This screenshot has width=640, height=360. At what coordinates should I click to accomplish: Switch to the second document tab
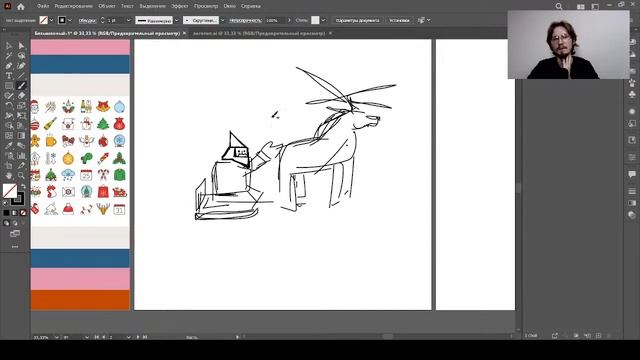(259, 33)
